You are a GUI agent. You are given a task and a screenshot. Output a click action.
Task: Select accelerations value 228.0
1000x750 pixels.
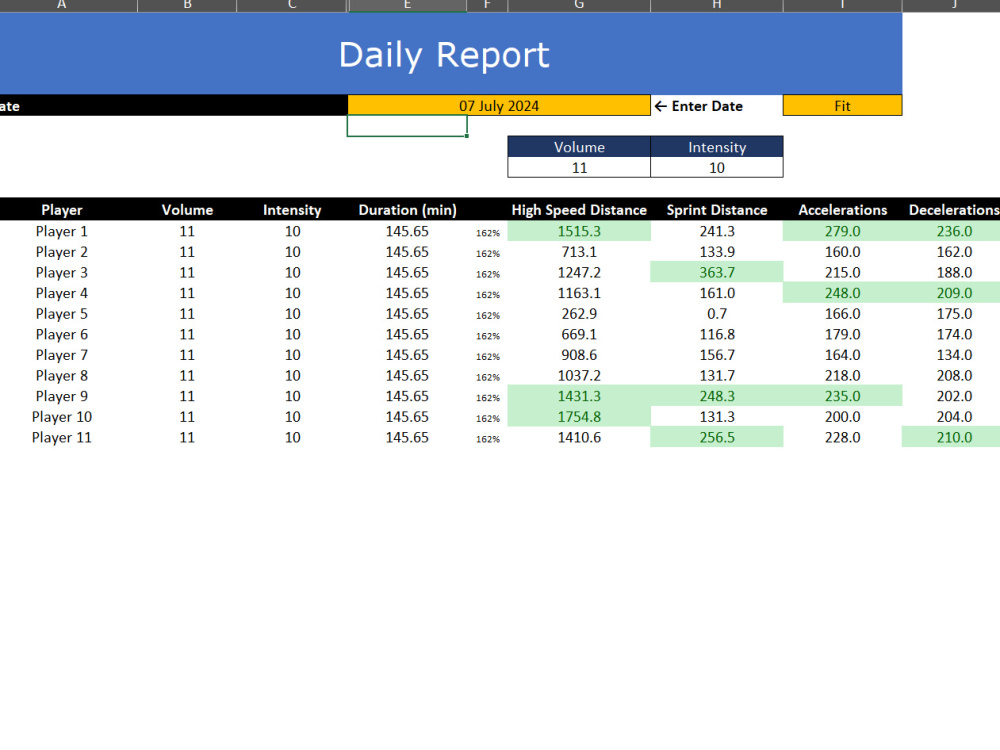click(x=842, y=438)
